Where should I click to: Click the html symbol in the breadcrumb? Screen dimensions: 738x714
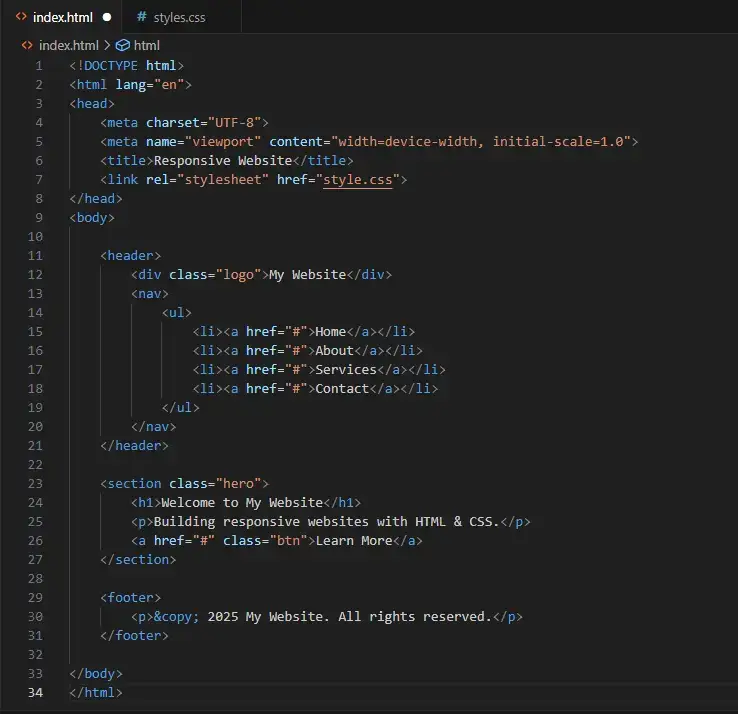[x=146, y=46]
